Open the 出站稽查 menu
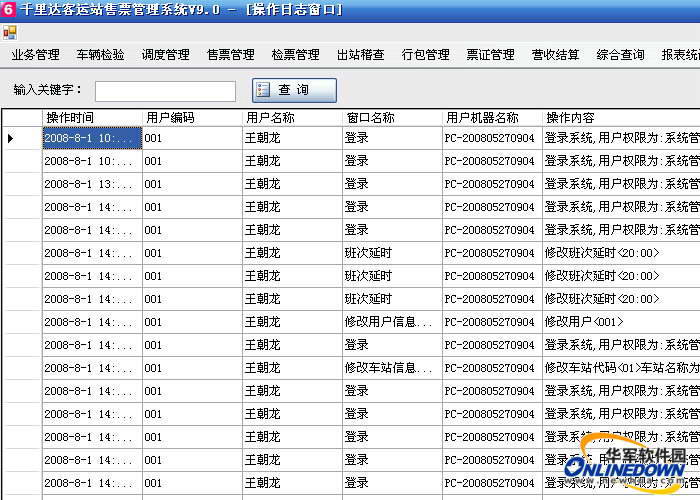The height and width of the screenshot is (500, 700). (360, 55)
